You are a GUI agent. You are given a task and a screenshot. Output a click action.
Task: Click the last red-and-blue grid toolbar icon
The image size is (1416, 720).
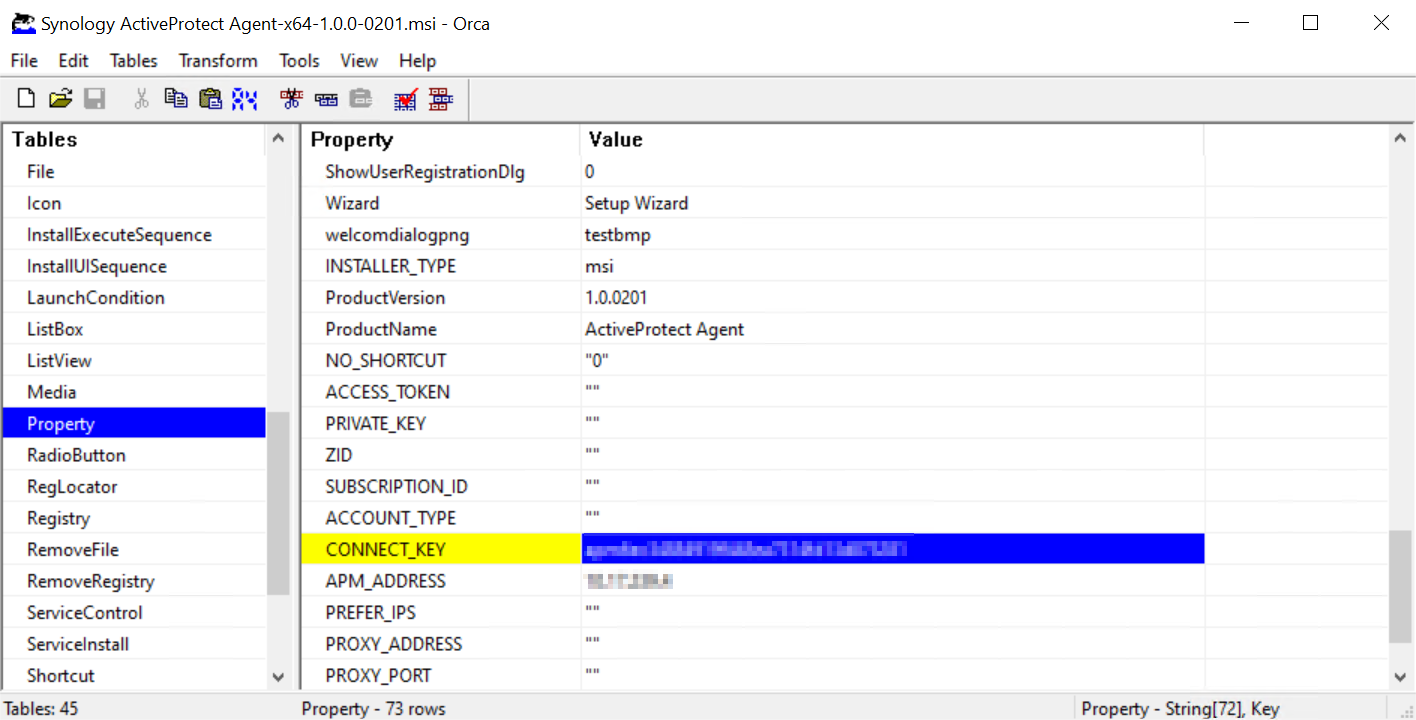coord(440,98)
